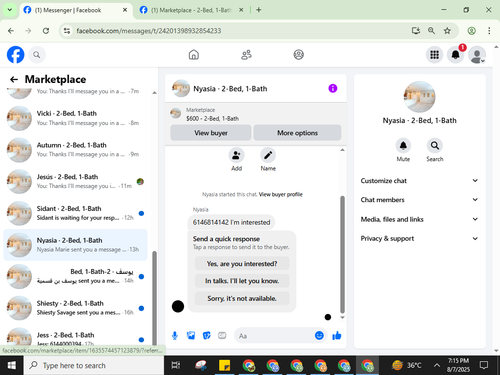Image resolution: width=500 pixels, height=375 pixels.
Task: Click the chat scrollbar down arrow
Action: pyautogui.click(x=342, y=317)
